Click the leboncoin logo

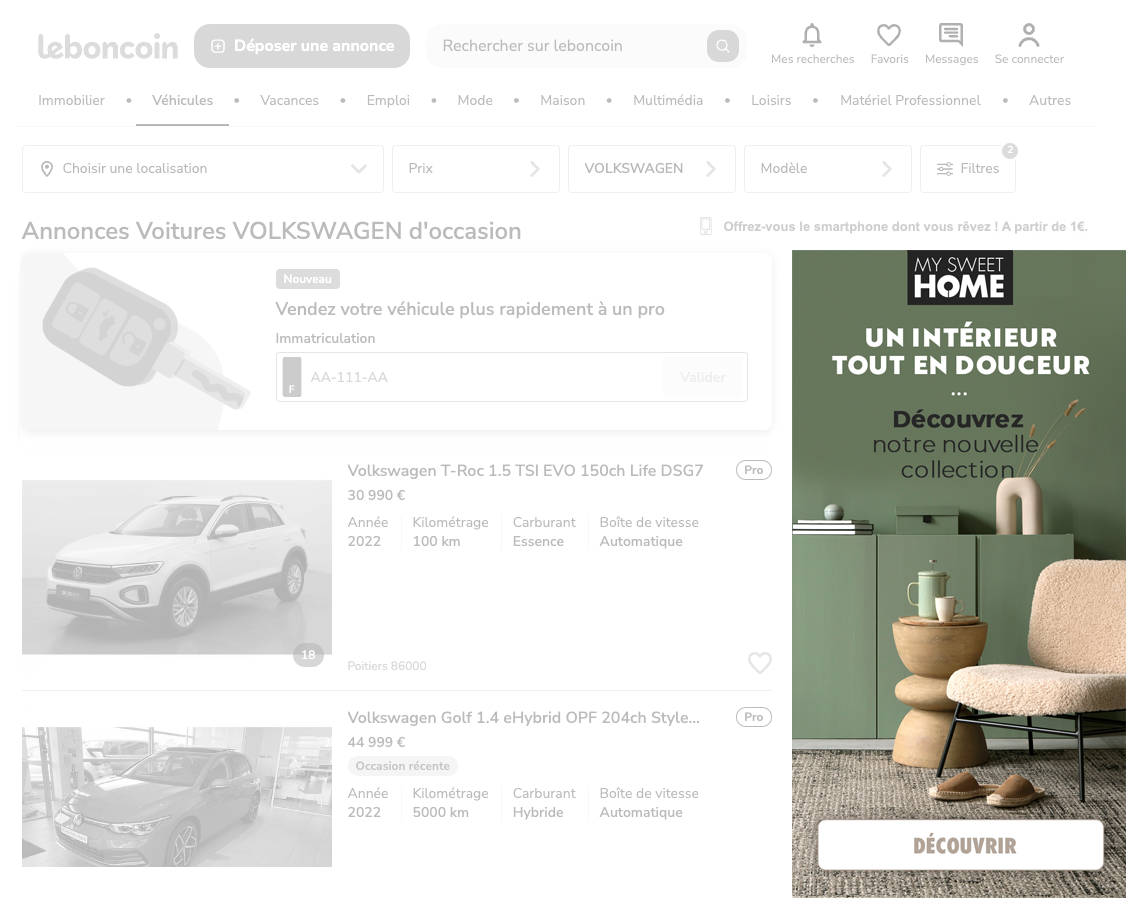(108, 47)
